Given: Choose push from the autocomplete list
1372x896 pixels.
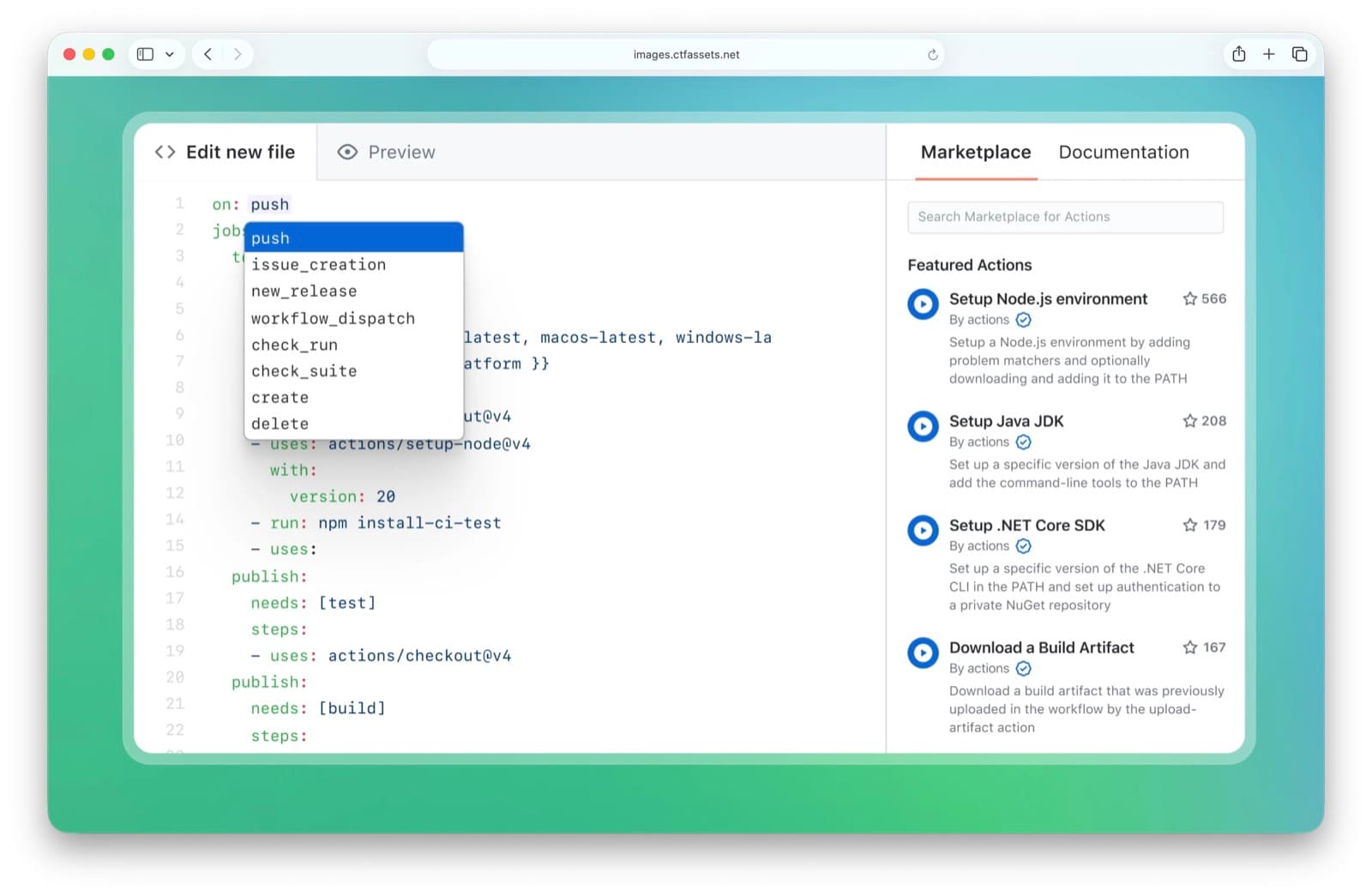Looking at the screenshot, I should (354, 238).
